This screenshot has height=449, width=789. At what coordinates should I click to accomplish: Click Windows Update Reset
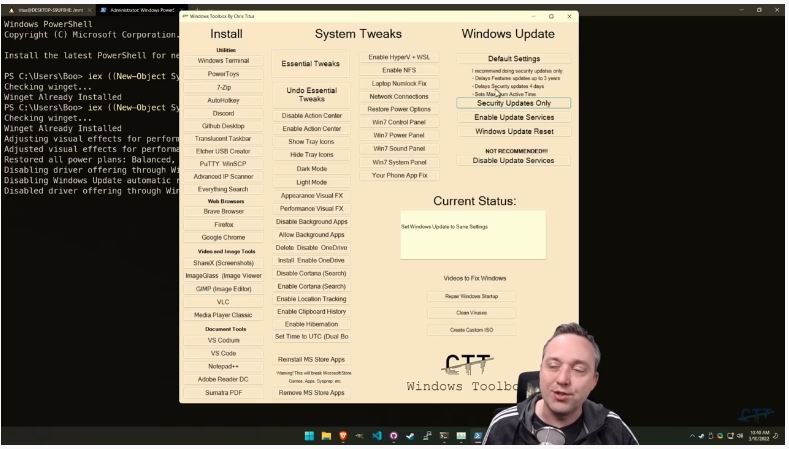coord(514,131)
